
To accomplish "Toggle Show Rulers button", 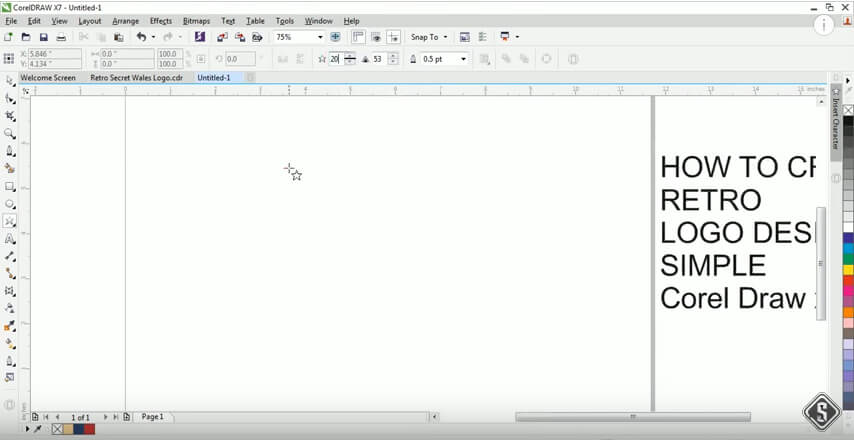I will point(357,37).
